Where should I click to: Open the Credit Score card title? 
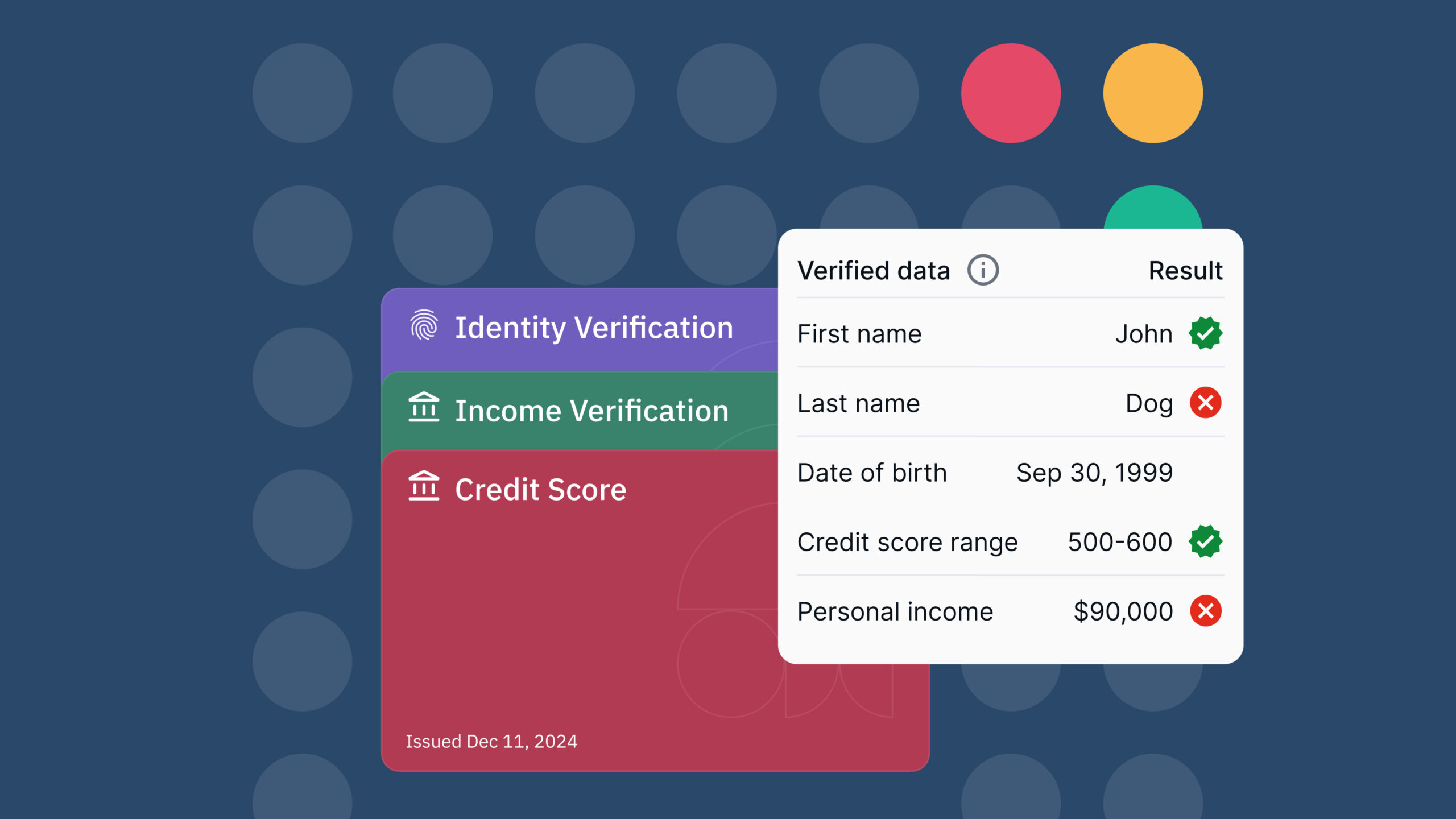540,490
